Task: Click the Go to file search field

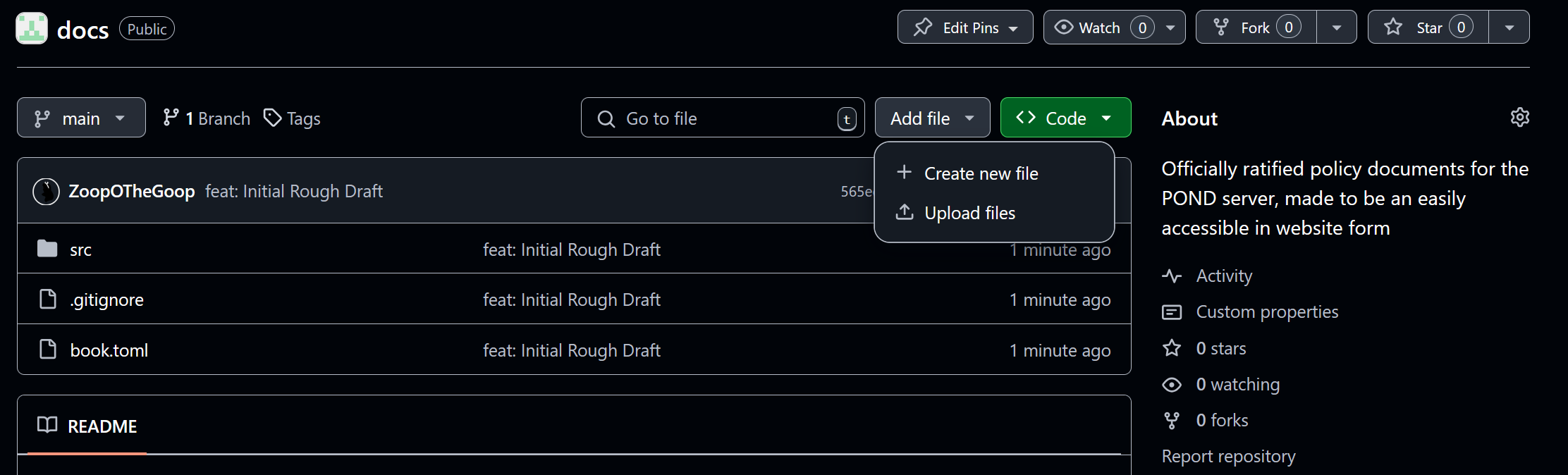Action: (x=723, y=118)
